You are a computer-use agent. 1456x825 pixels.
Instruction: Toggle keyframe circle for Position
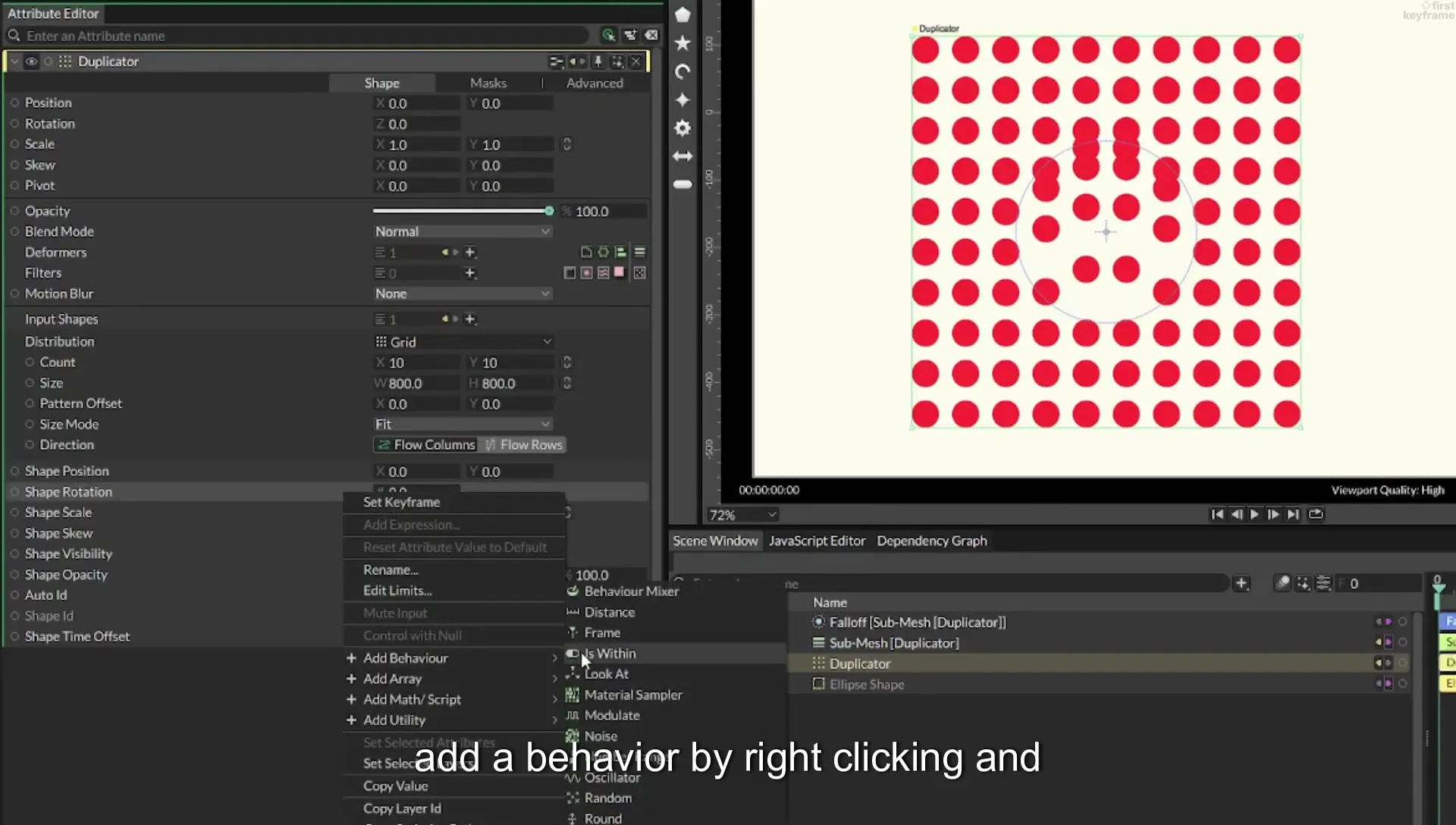click(14, 102)
